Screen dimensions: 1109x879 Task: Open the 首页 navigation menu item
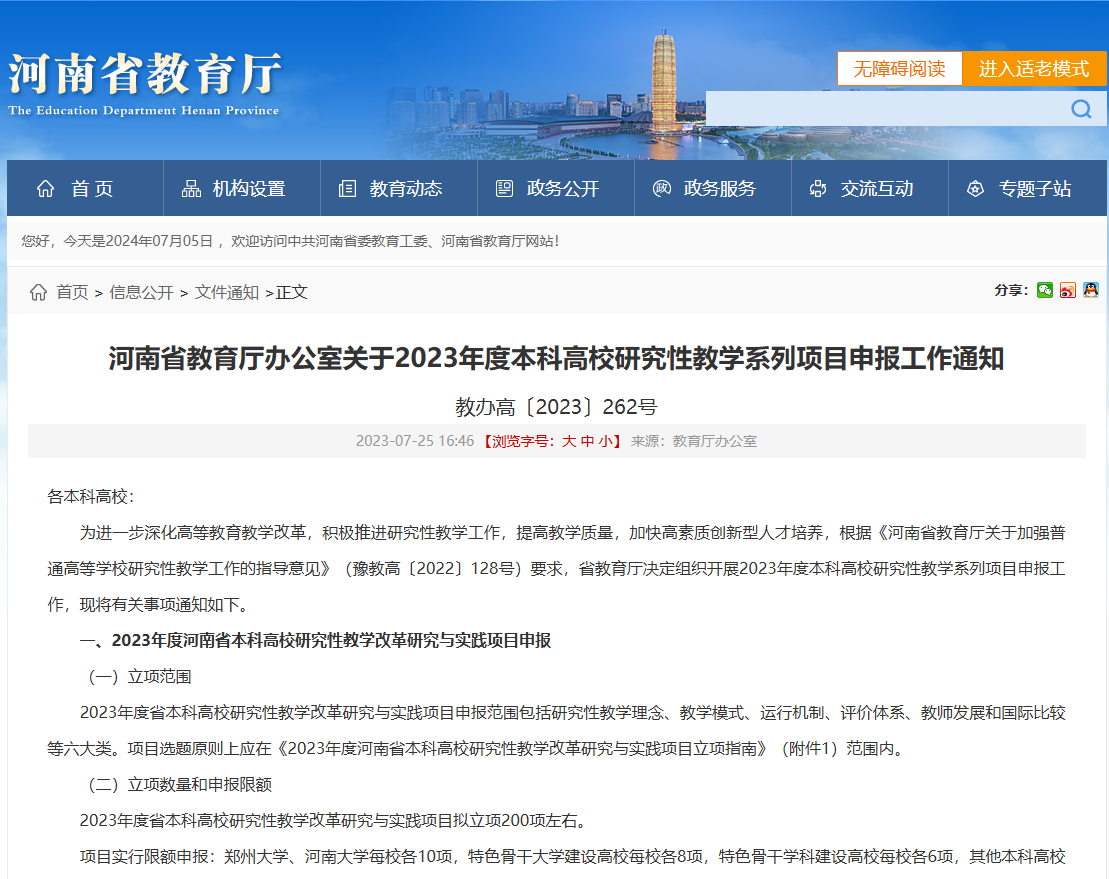(x=92, y=188)
